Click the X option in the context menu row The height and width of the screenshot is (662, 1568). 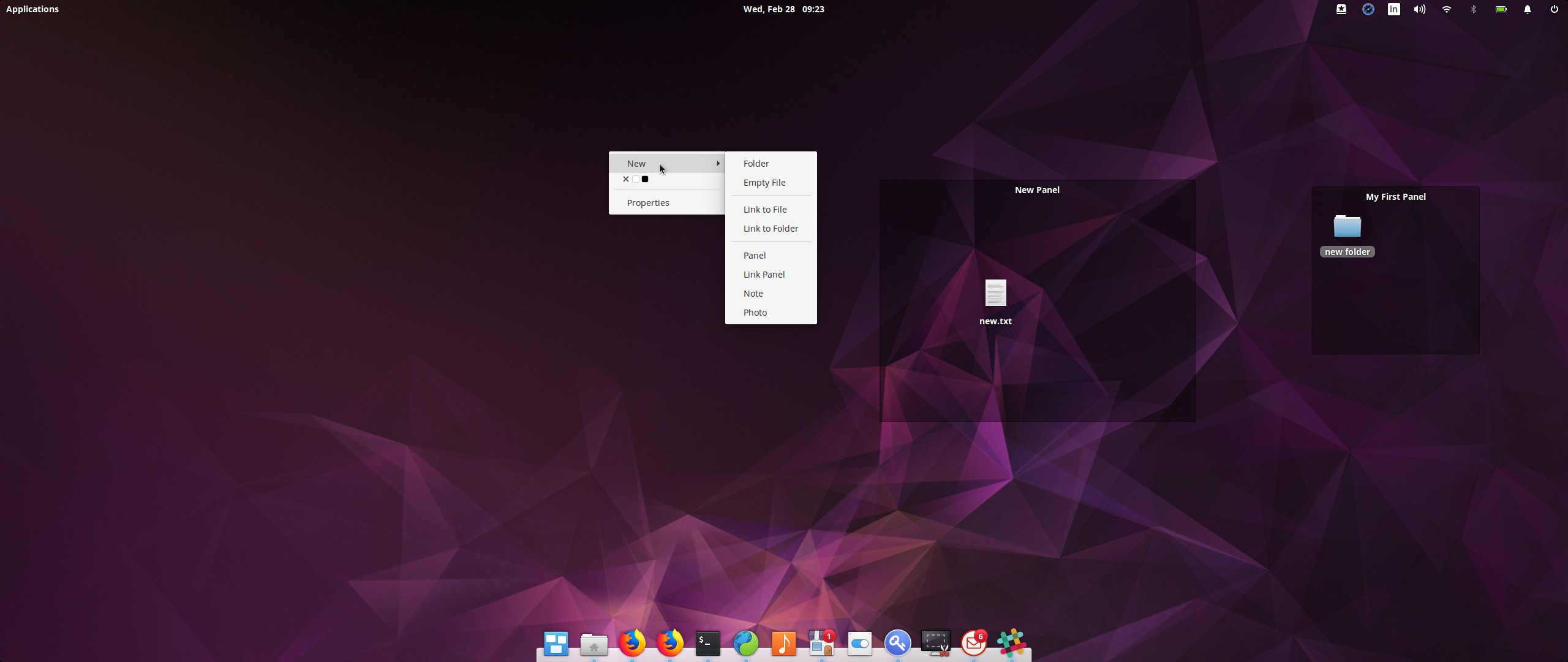[626, 179]
